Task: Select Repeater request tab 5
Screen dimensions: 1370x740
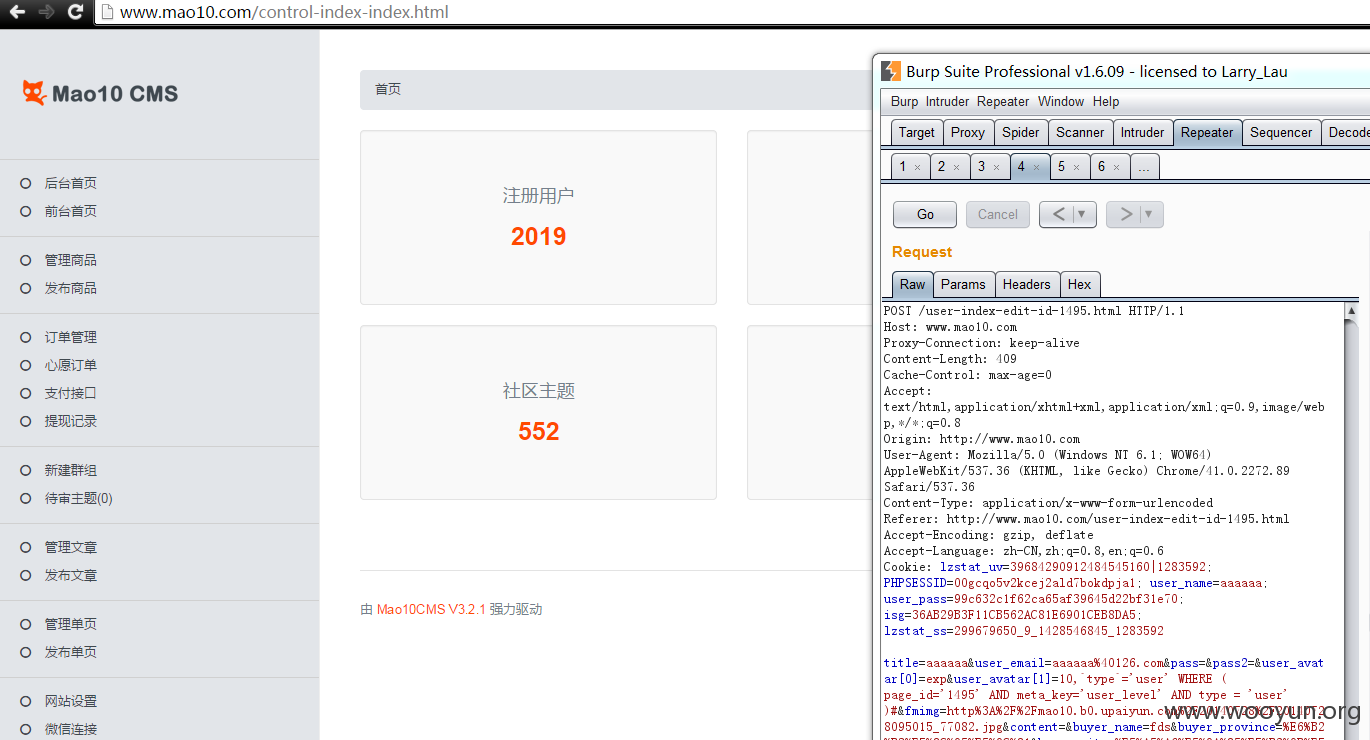Action: pos(1062,167)
